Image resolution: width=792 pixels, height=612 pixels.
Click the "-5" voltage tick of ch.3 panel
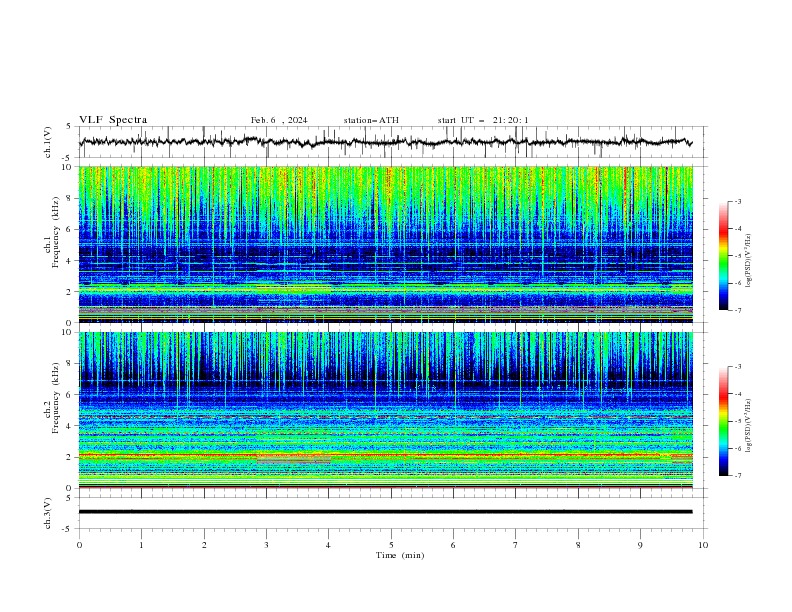click(68, 529)
